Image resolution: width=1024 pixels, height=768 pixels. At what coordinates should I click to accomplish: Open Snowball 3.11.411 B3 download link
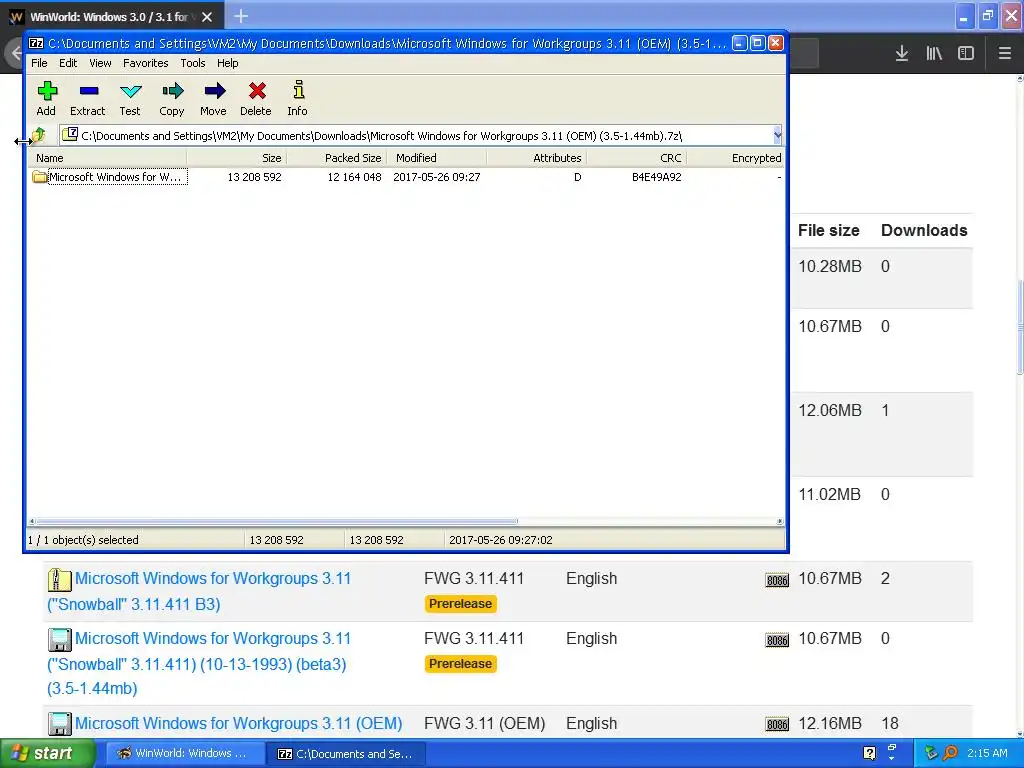199,591
